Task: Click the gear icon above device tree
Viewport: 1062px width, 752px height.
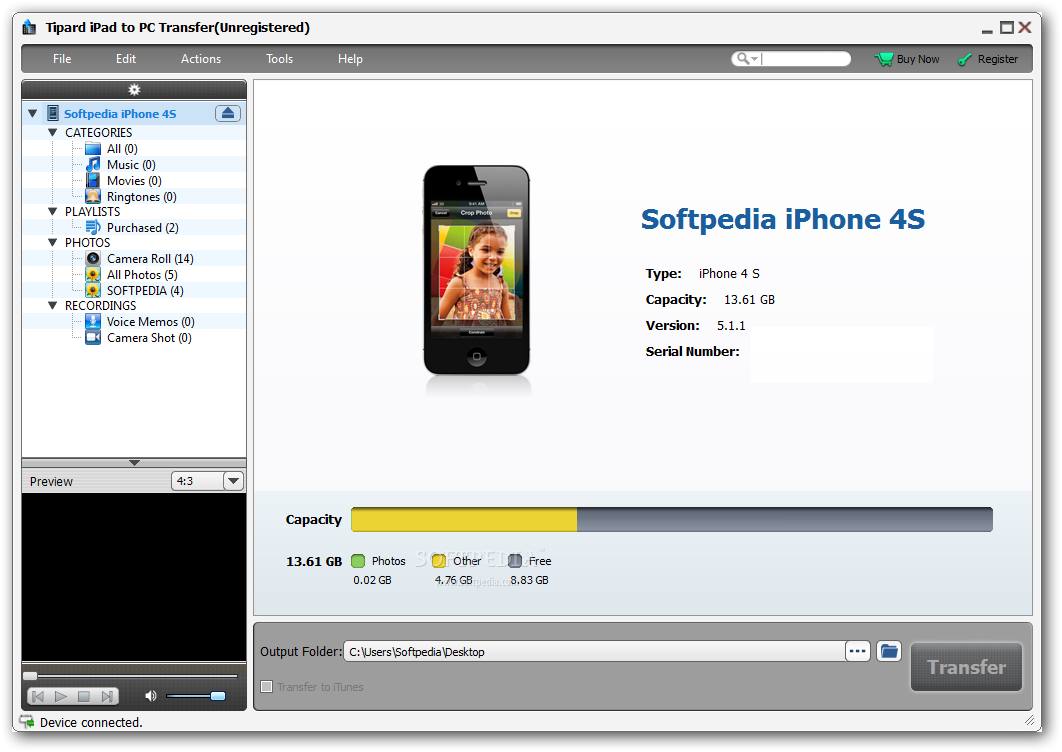Action: 134,89
